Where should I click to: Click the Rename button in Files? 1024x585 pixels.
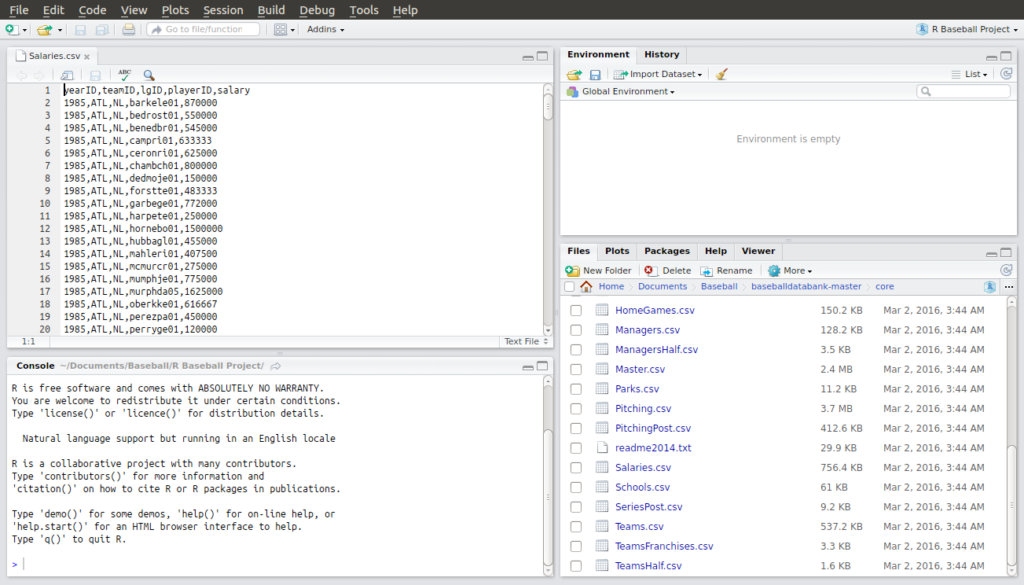tap(727, 270)
